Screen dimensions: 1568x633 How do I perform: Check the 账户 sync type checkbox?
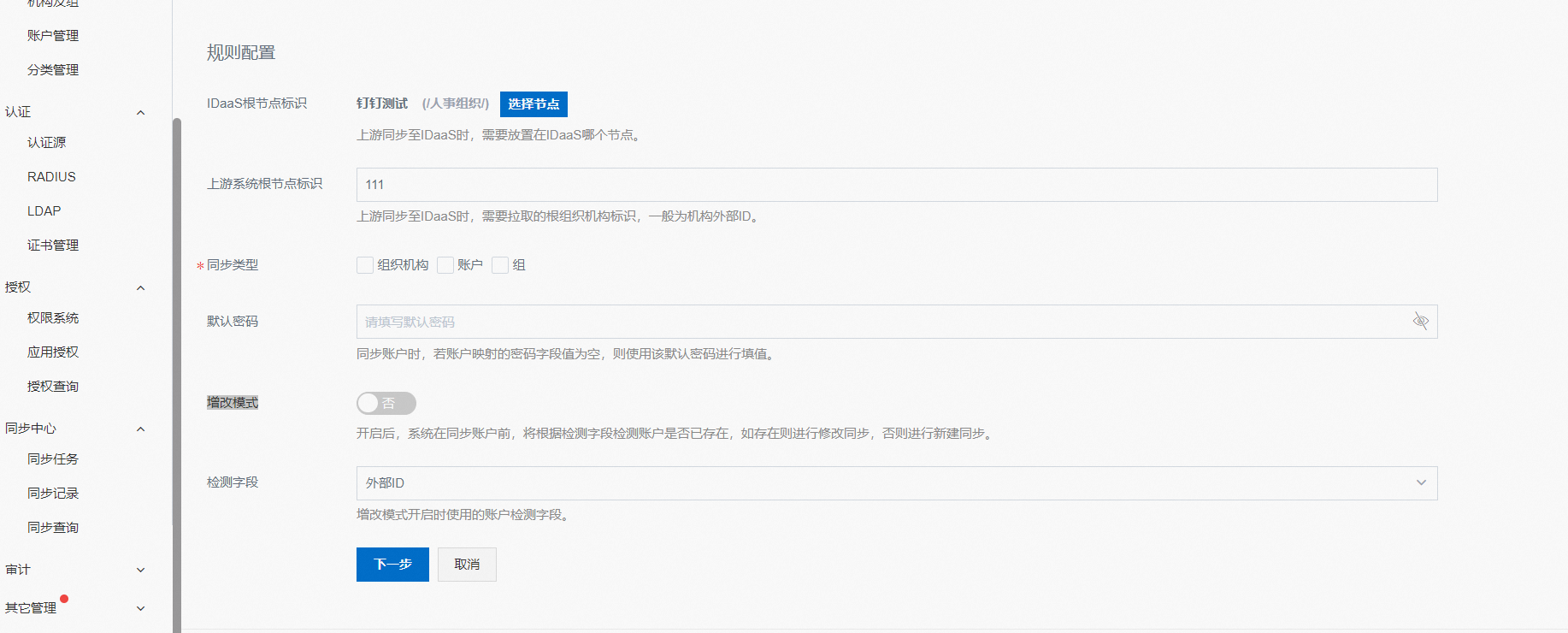445,265
